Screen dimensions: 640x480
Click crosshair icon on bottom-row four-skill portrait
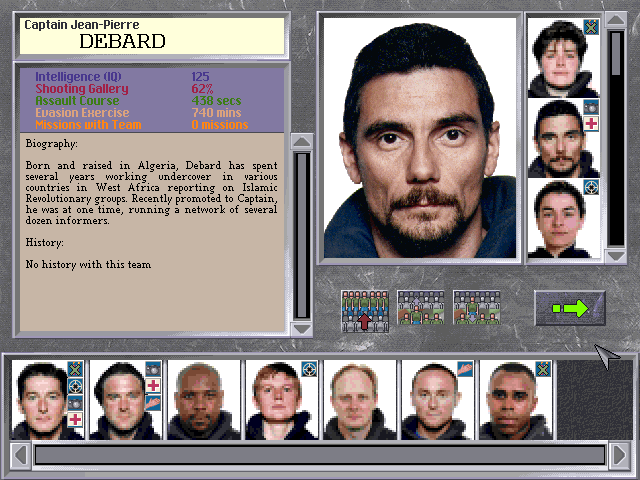75,386
